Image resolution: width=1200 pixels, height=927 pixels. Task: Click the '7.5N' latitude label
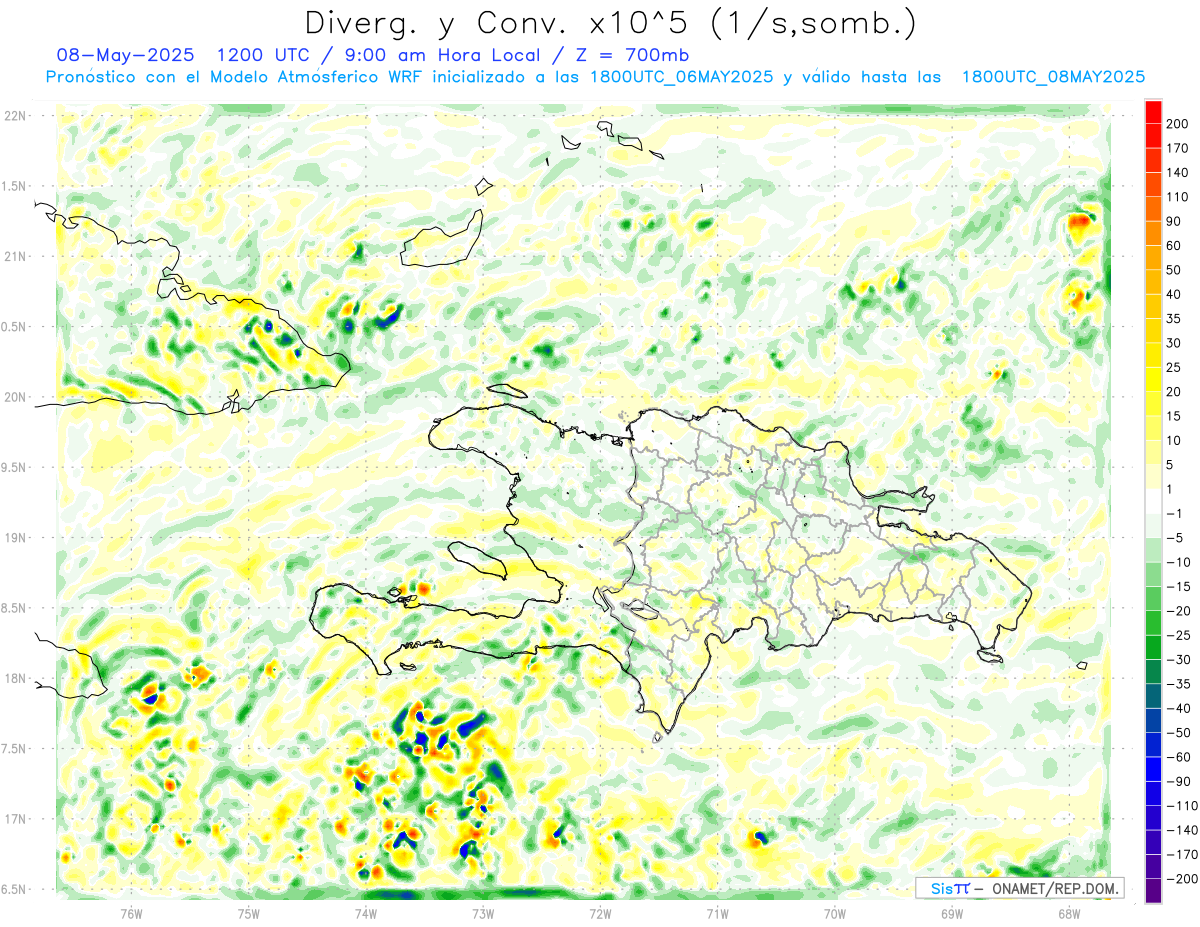point(14,749)
